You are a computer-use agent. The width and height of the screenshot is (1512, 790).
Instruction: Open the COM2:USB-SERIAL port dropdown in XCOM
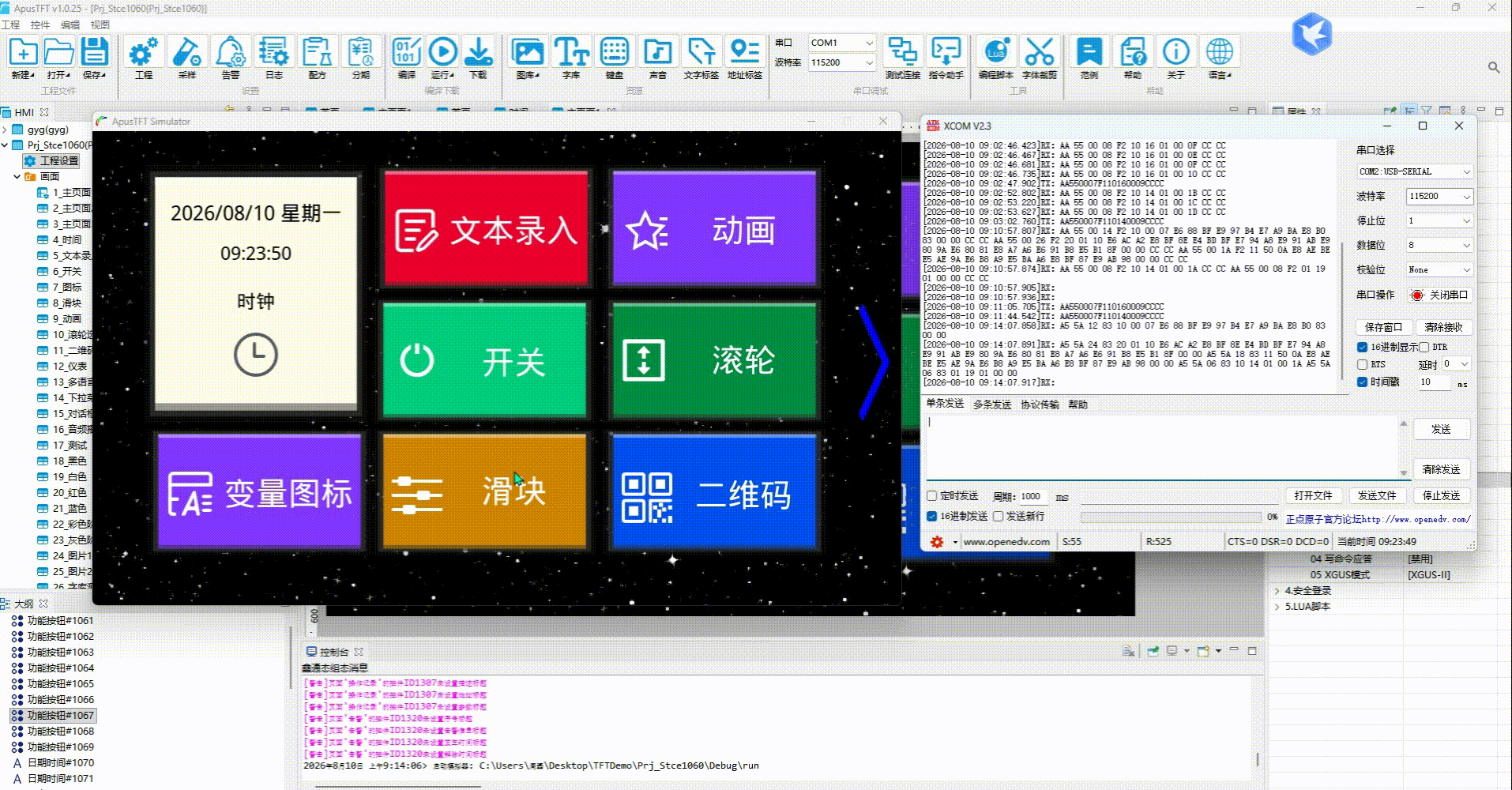pos(1415,171)
